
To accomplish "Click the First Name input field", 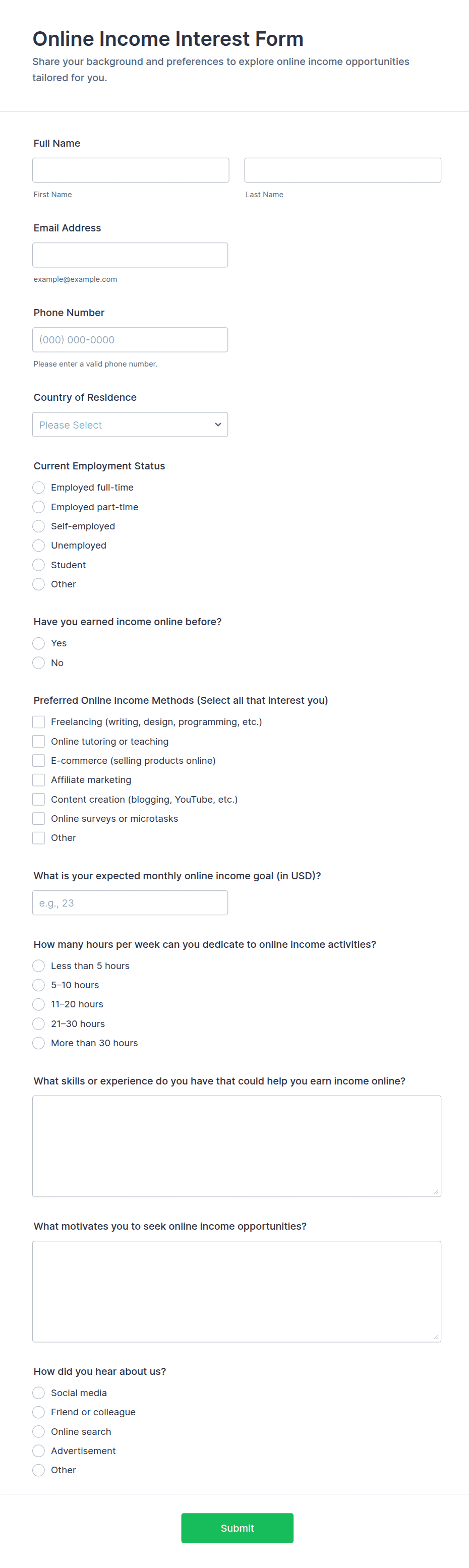I will 130,170.
